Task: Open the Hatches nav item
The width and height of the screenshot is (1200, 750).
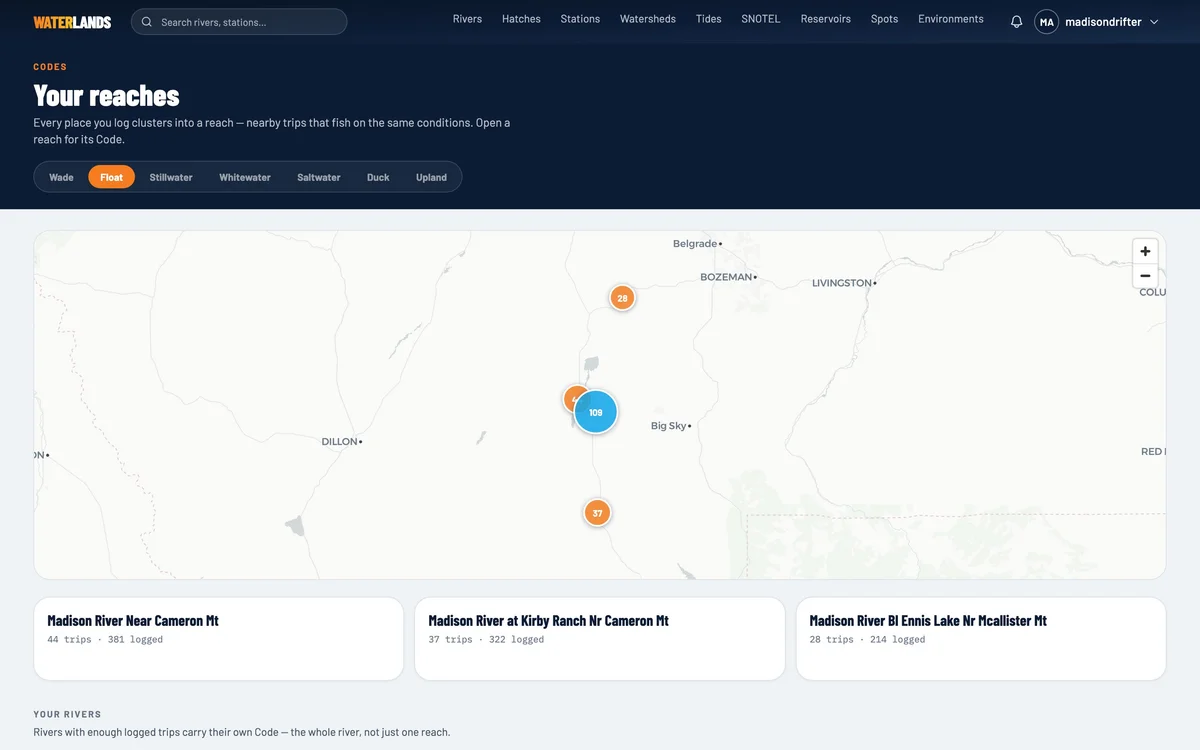Action: tap(521, 19)
